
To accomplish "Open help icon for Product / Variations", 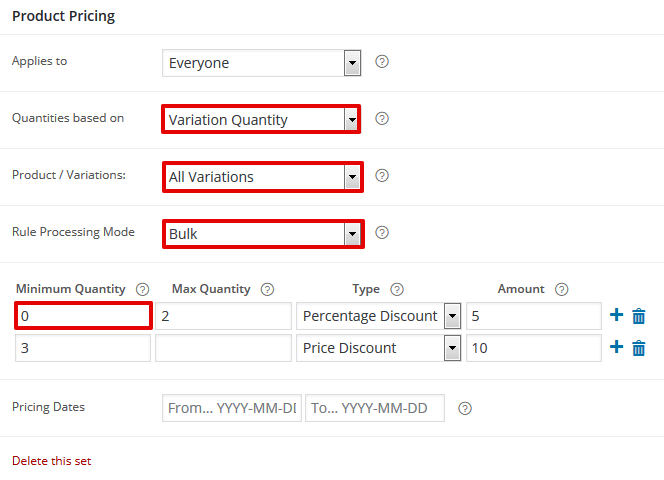I will pos(382,175).
